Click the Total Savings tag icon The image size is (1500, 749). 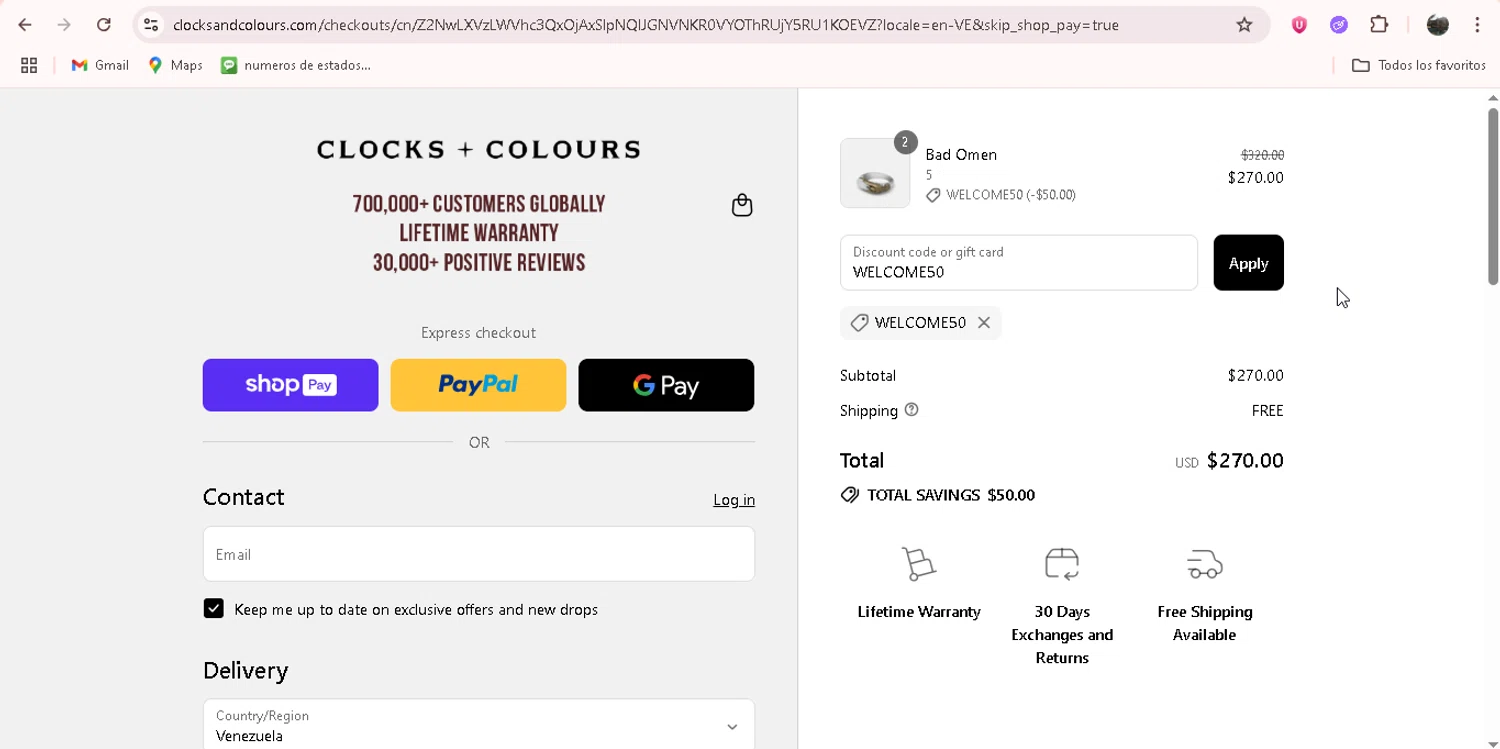point(850,495)
